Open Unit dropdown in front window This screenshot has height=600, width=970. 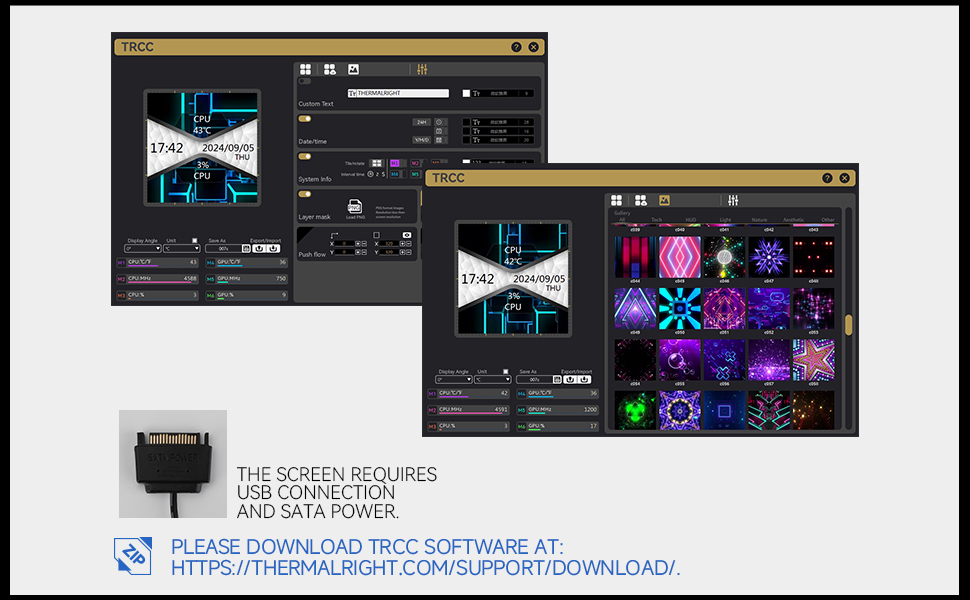pyautogui.click(x=493, y=380)
